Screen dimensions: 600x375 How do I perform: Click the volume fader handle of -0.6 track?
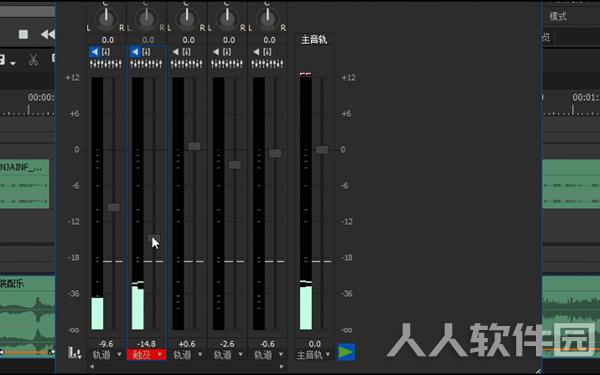pos(275,153)
